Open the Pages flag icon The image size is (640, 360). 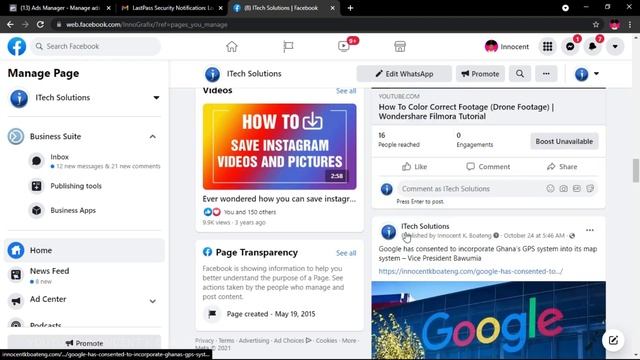pos(288,47)
